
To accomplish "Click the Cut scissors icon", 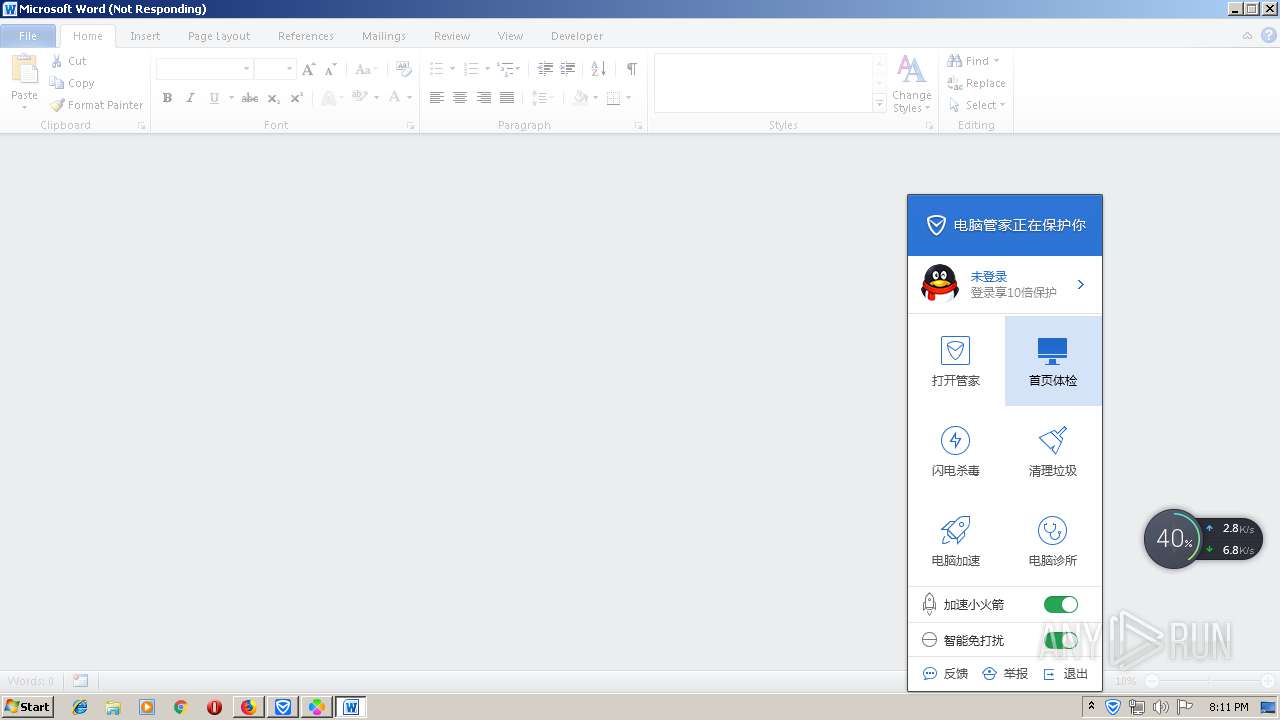I will [x=57, y=61].
